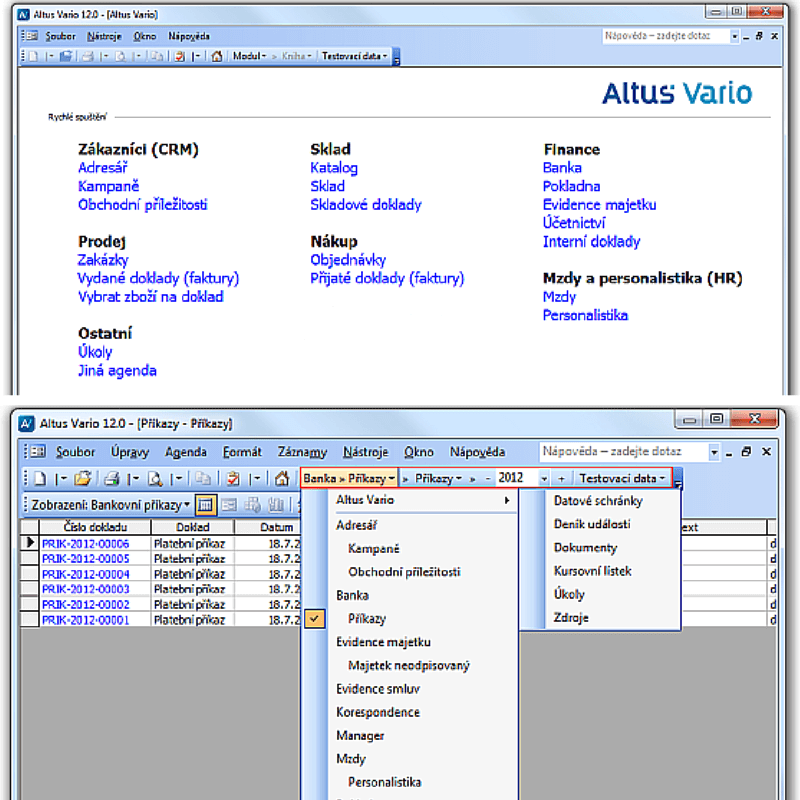Click the Open folder icon in the Příkazy window toolbar
This screenshot has height=800, width=800.
point(83,479)
